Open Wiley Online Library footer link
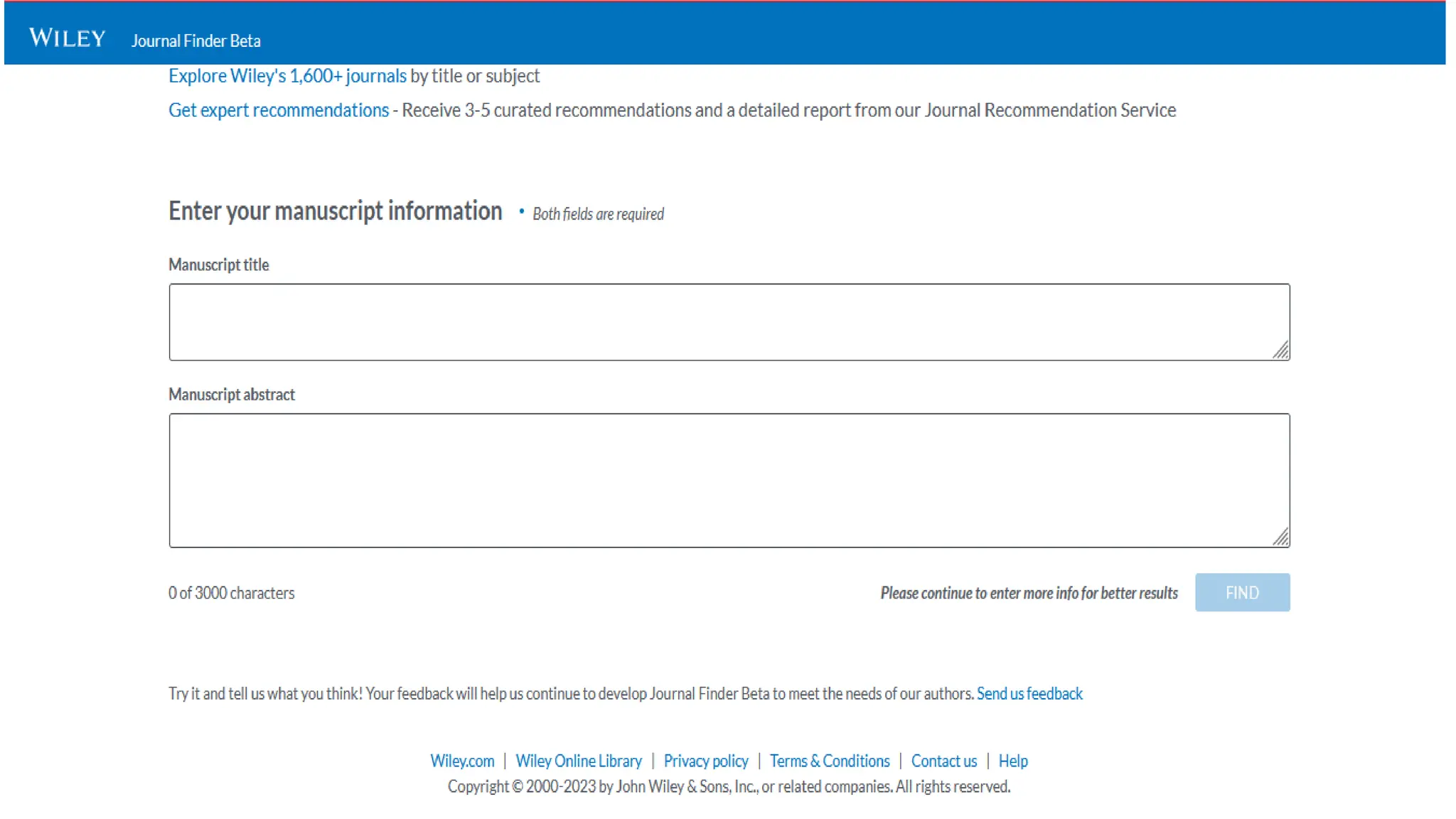The image size is (1456, 819). [579, 761]
